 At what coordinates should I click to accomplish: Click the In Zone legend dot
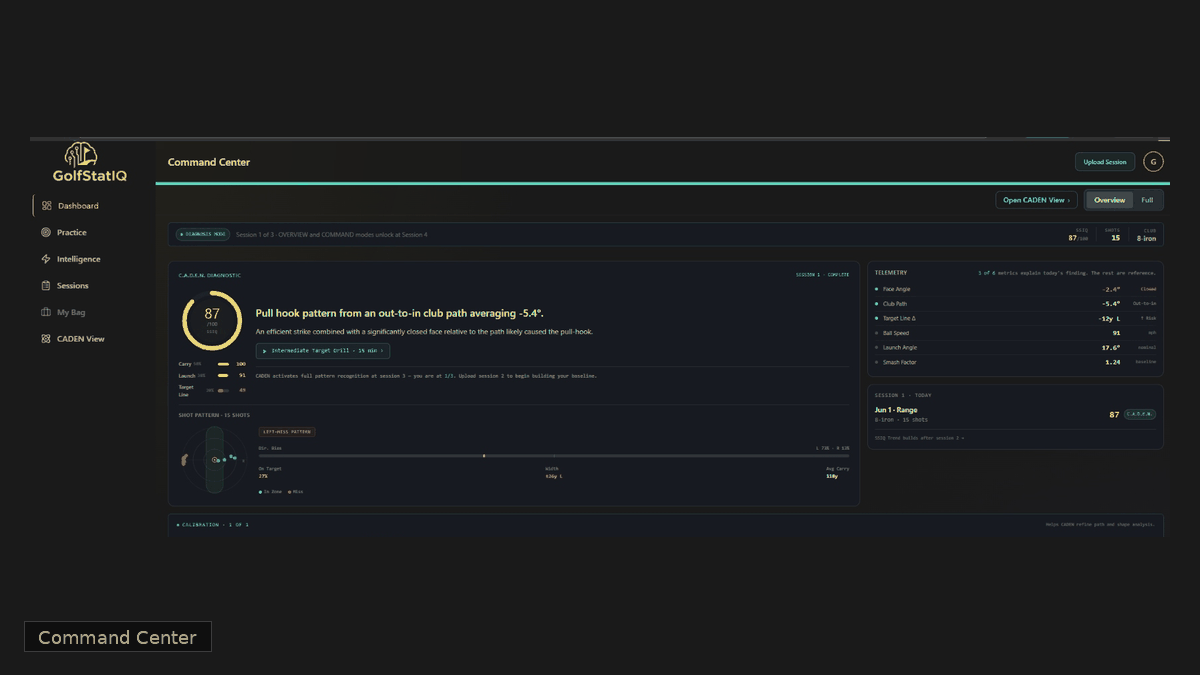(261, 492)
